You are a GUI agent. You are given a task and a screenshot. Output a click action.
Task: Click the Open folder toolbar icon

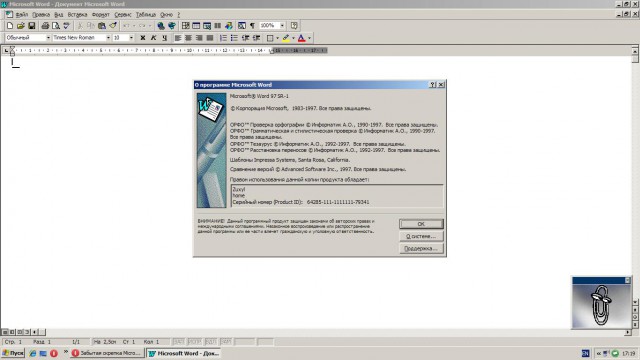(20, 26)
